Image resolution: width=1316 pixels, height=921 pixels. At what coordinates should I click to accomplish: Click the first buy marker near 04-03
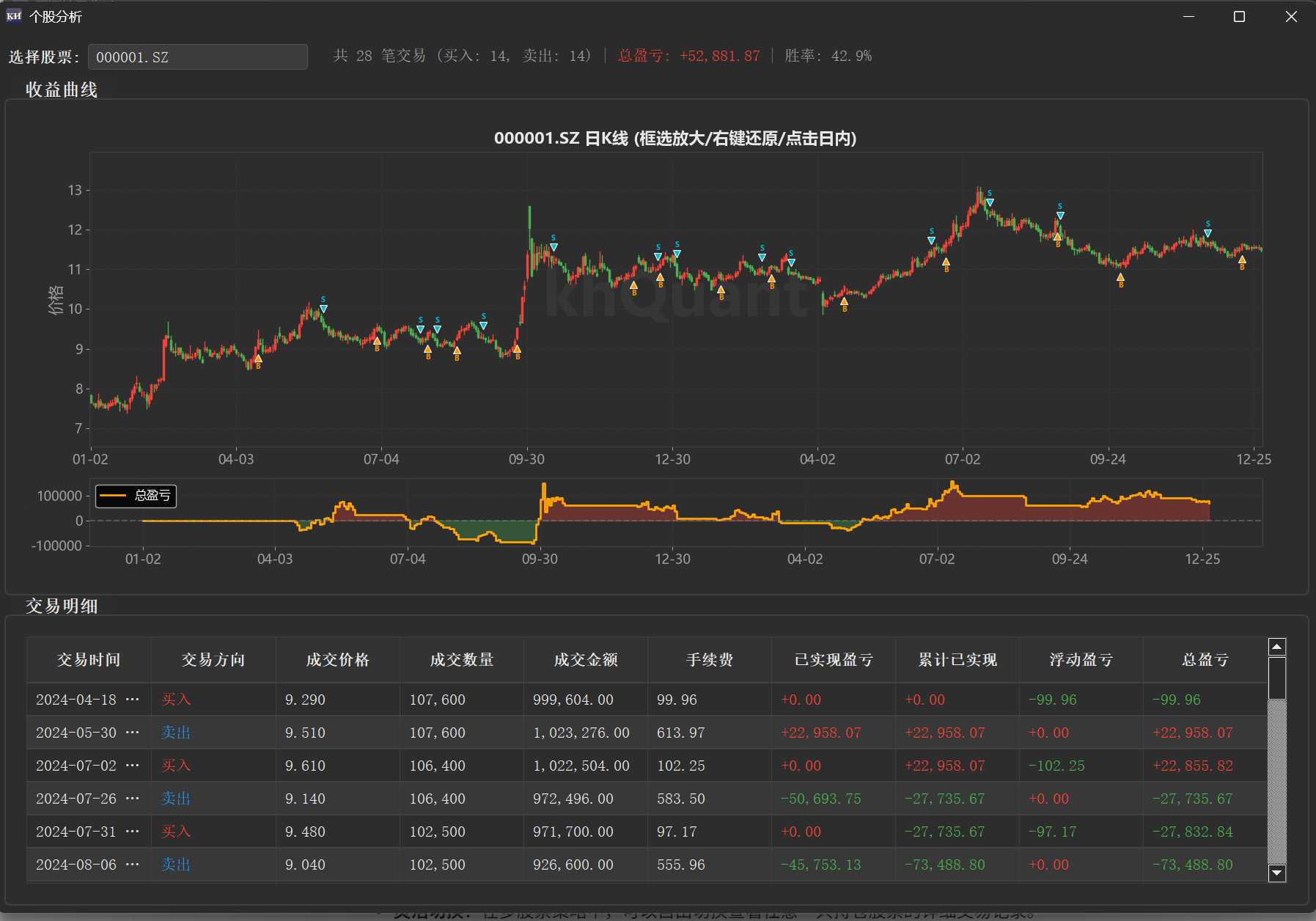[258, 359]
